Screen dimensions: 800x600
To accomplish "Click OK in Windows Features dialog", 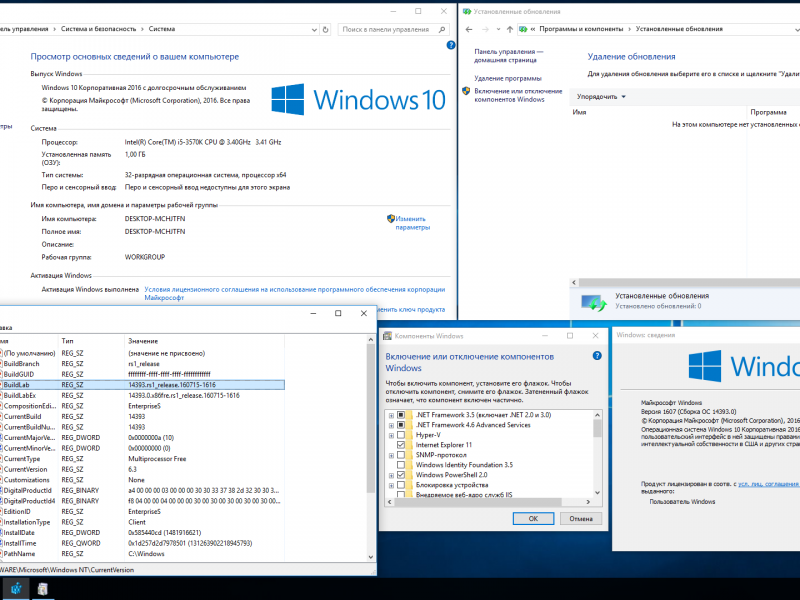I will coord(533,518).
